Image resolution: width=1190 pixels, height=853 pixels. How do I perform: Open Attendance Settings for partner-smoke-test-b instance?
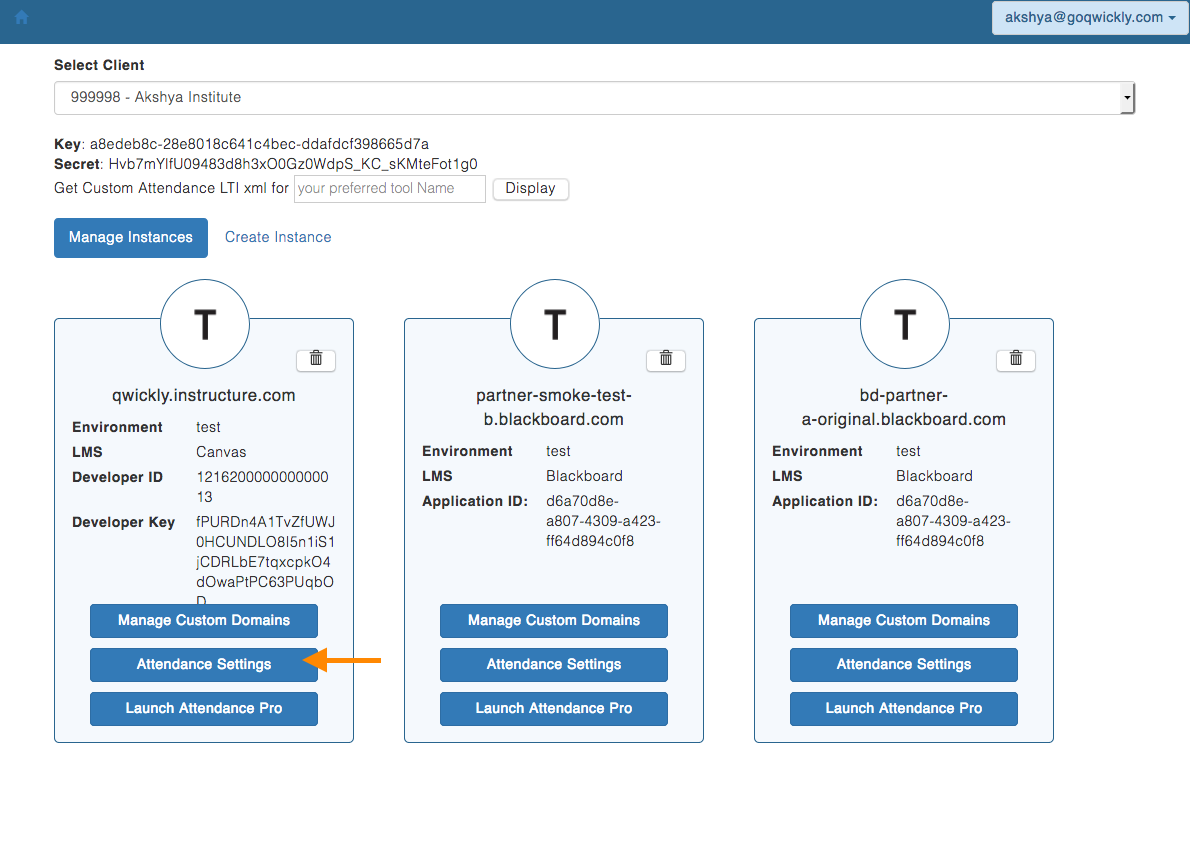tap(554, 665)
